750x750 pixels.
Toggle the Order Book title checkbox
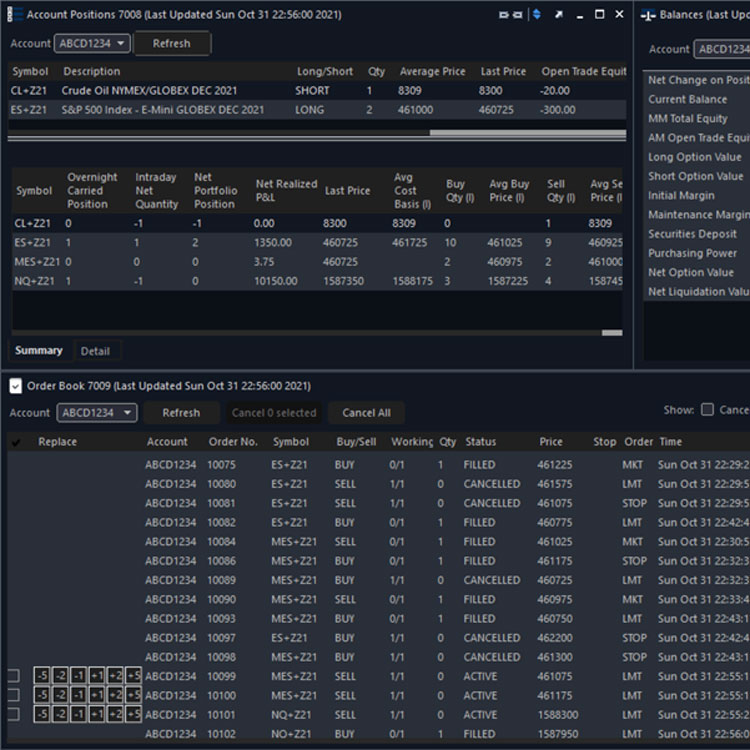click(x=15, y=386)
